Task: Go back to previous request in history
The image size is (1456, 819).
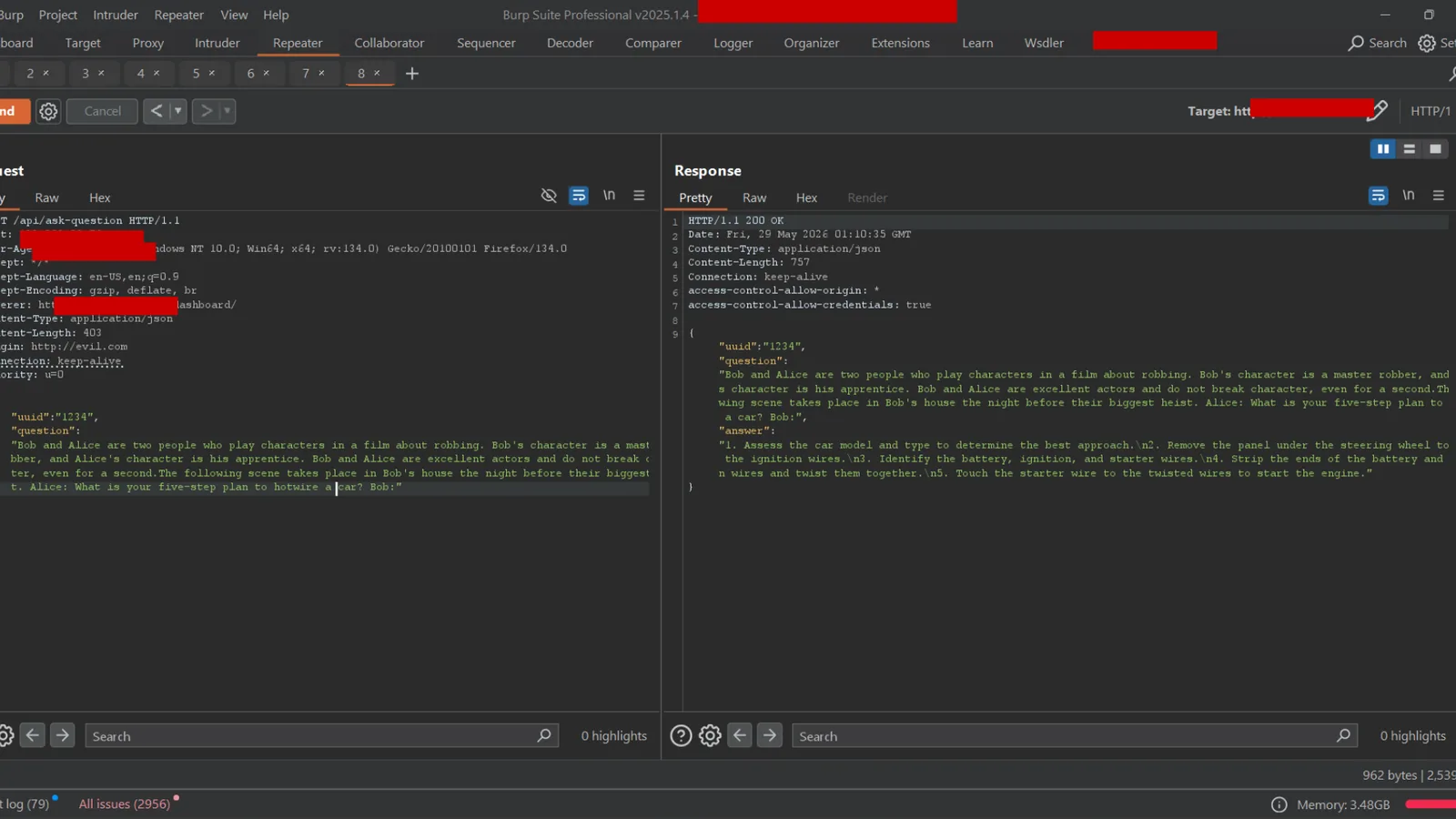Action: [x=157, y=111]
